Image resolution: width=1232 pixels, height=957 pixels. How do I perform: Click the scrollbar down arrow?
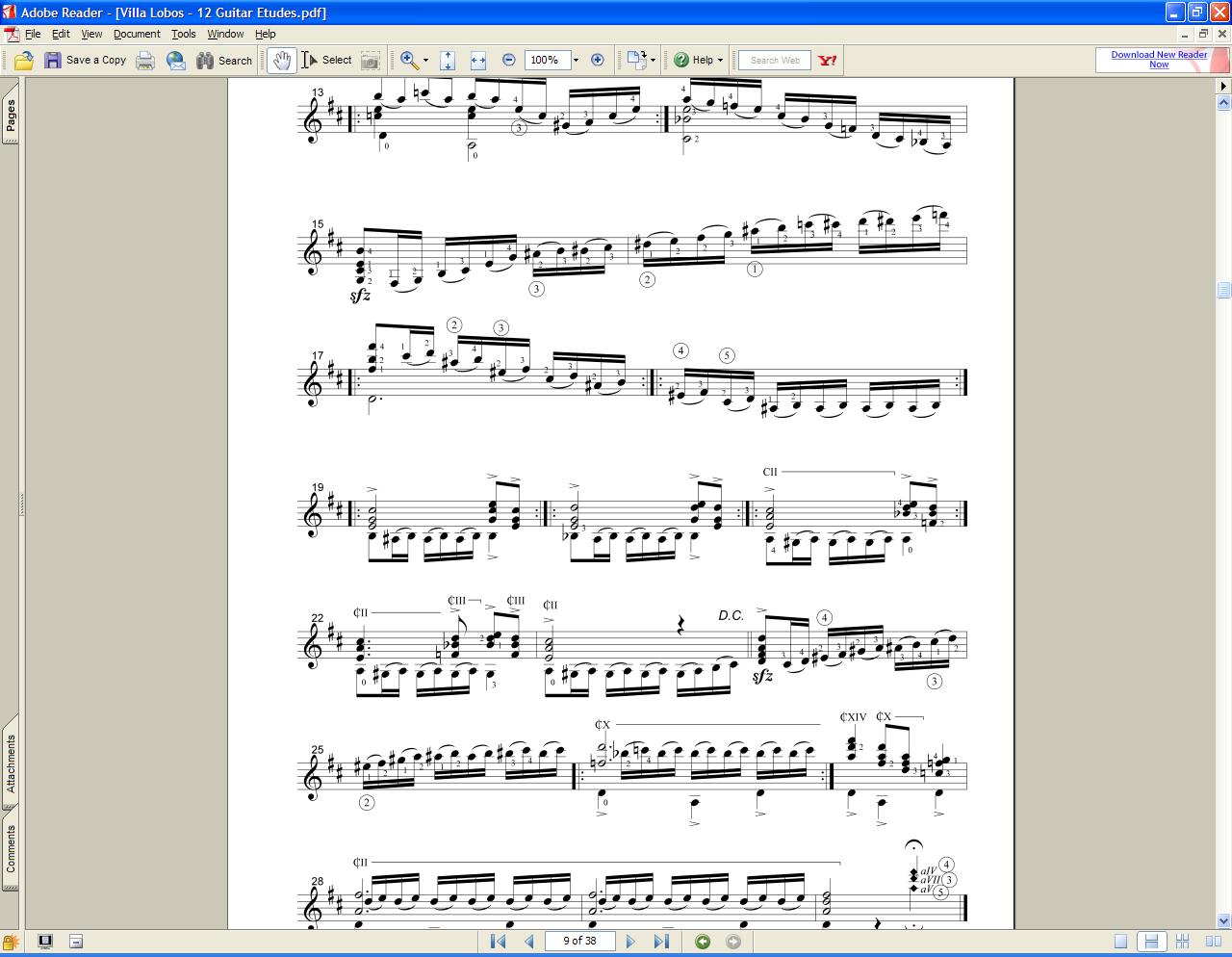(1223, 921)
